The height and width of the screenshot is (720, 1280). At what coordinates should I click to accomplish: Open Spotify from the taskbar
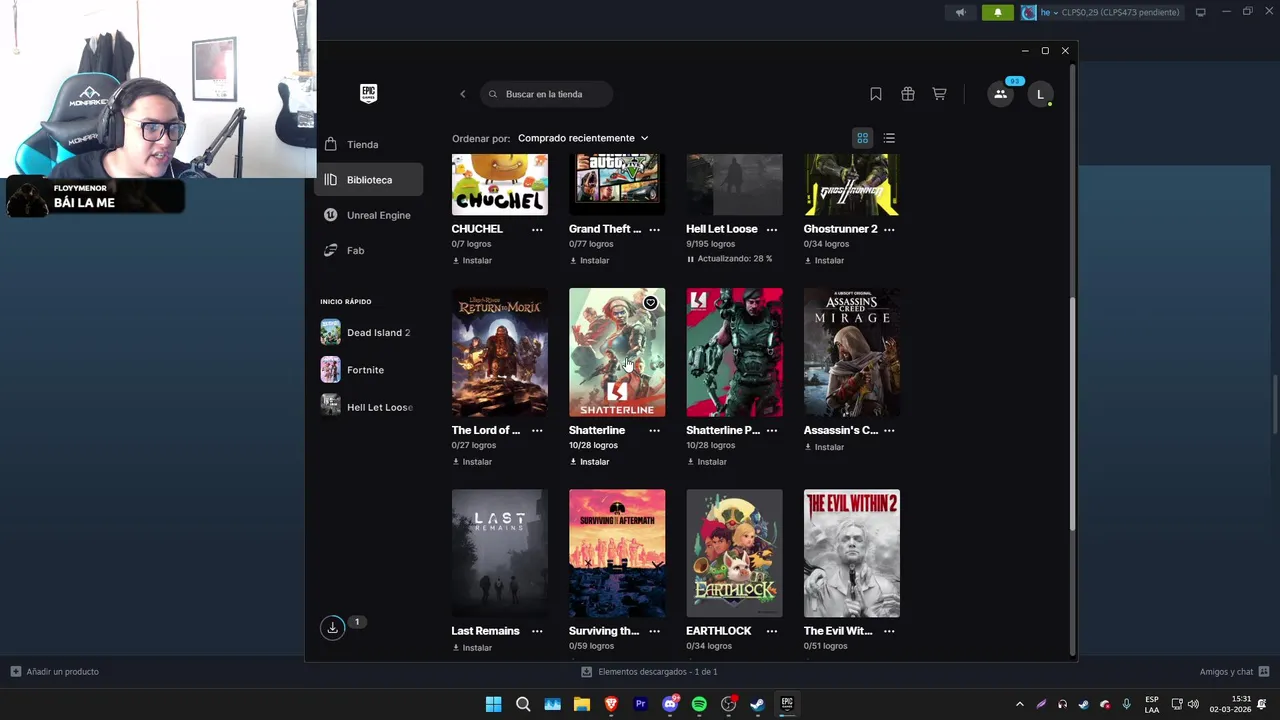(699, 704)
